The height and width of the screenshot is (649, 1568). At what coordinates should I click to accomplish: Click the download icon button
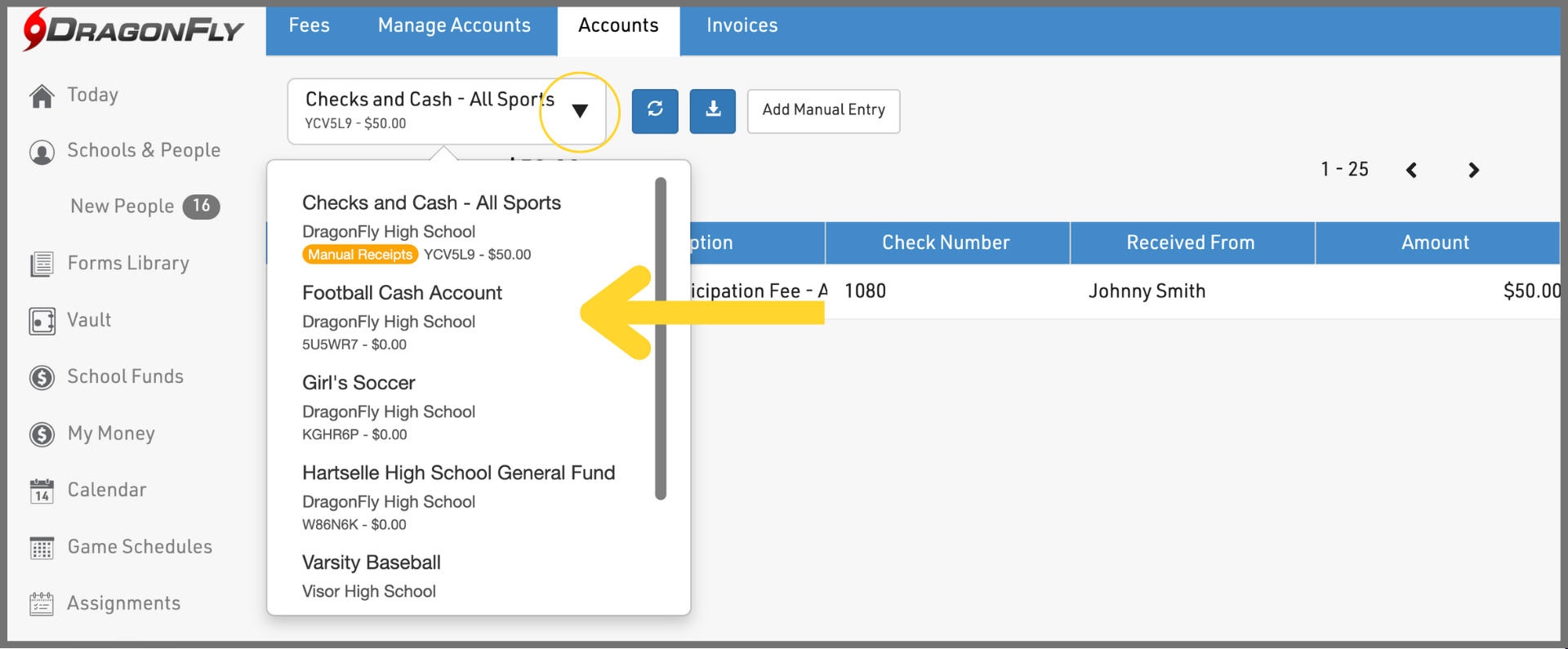712,110
